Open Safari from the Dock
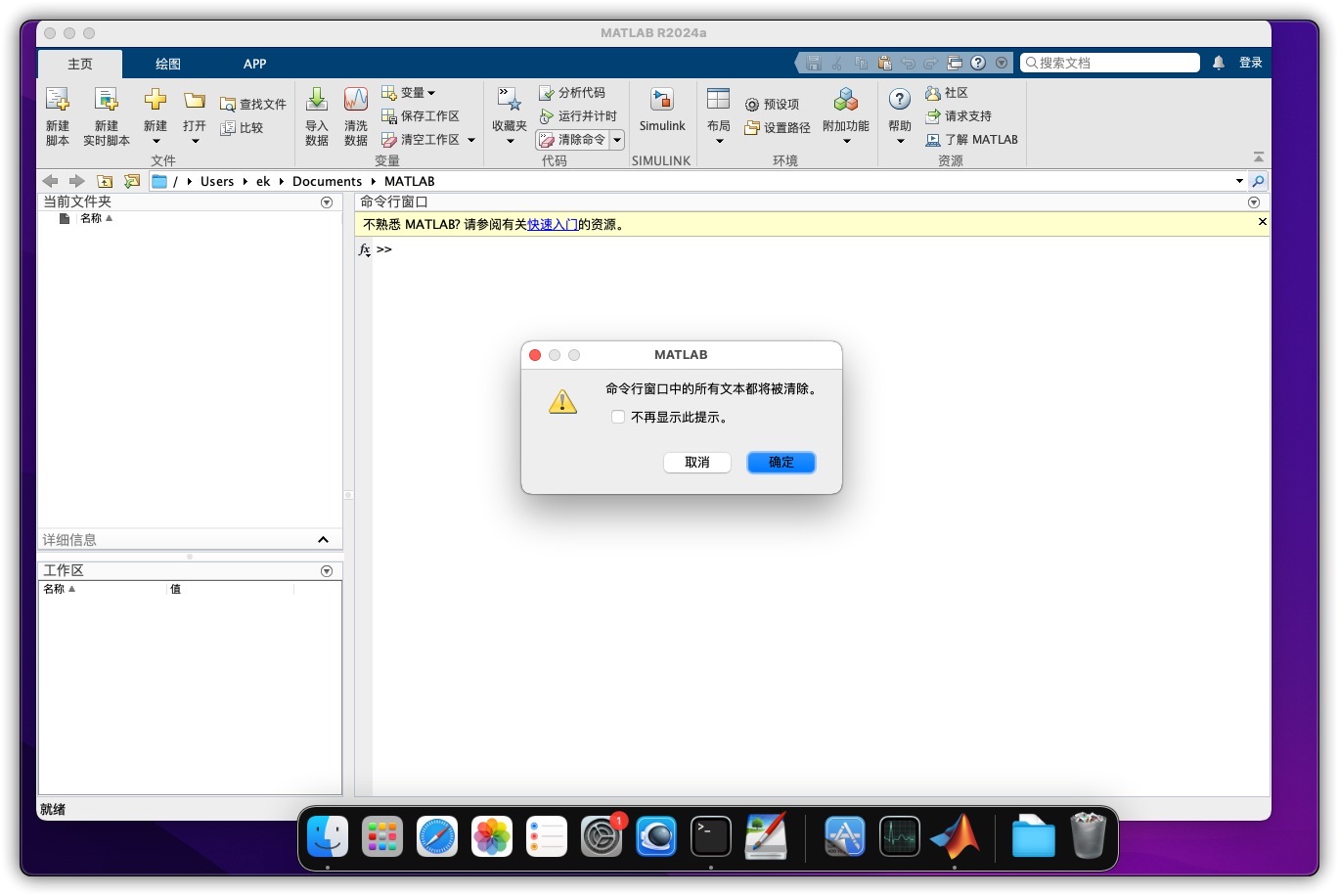This screenshot has width=1339, height=896. pyautogui.click(x=437, y=837)
